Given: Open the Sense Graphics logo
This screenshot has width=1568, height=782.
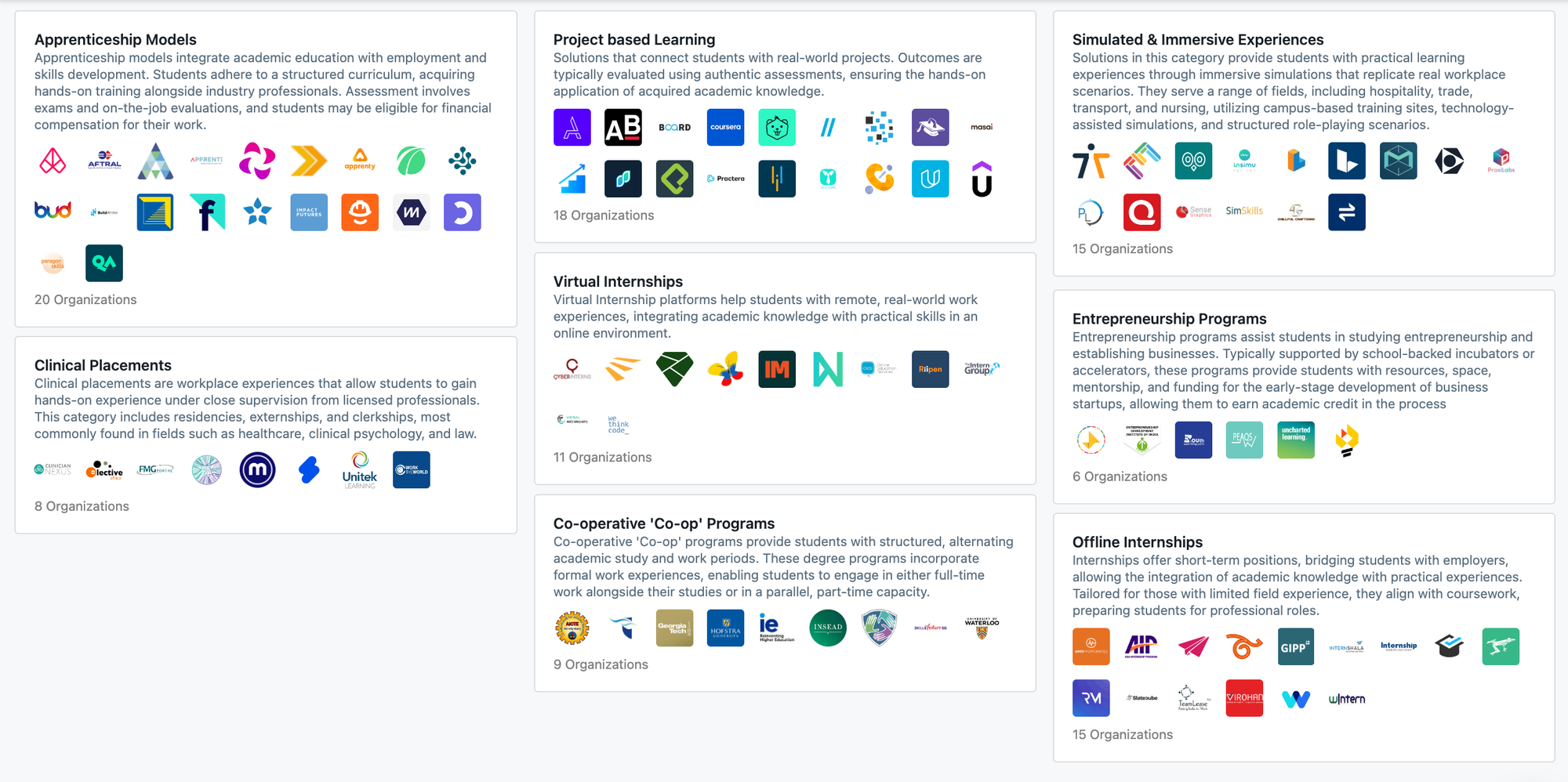Looking at the screenshot, I should (1193, 212).
